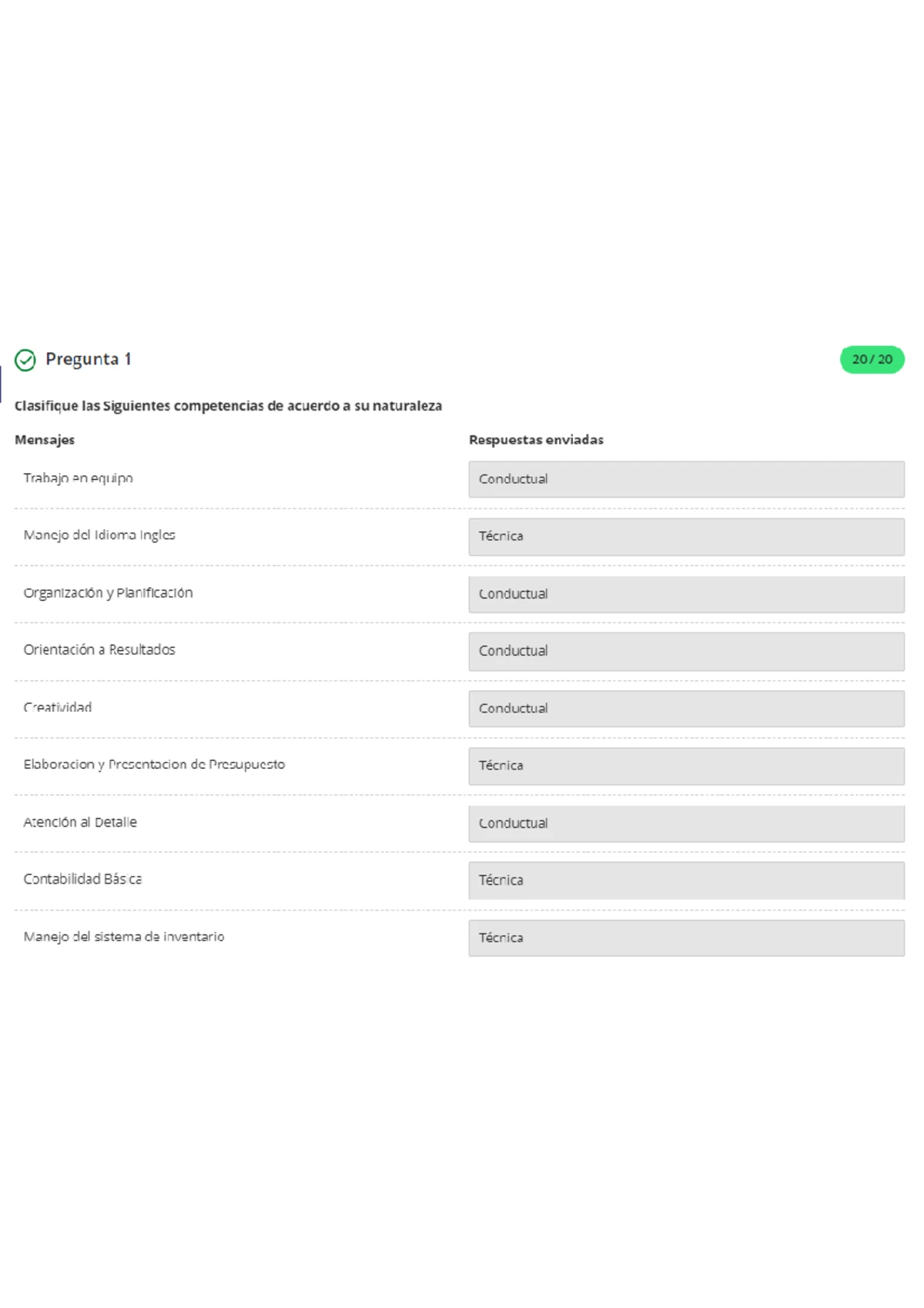This screenshot has width=924, height=1308.
Task: Click the answer field for Atención al Detalle
Action: point(686,823)
